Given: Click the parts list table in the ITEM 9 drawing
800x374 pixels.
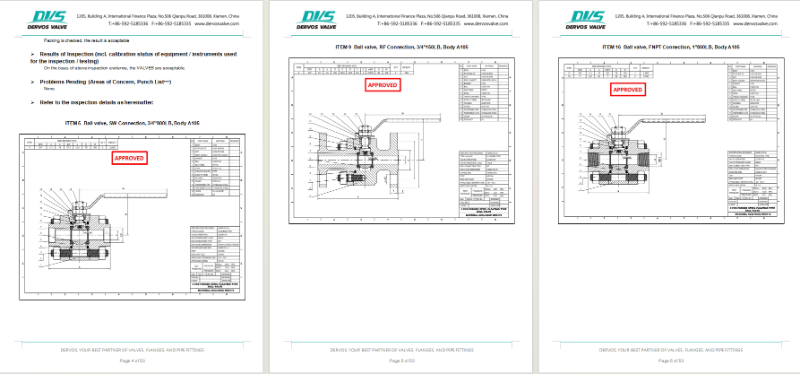Looking at the screenshot, I should pos(484,92).
